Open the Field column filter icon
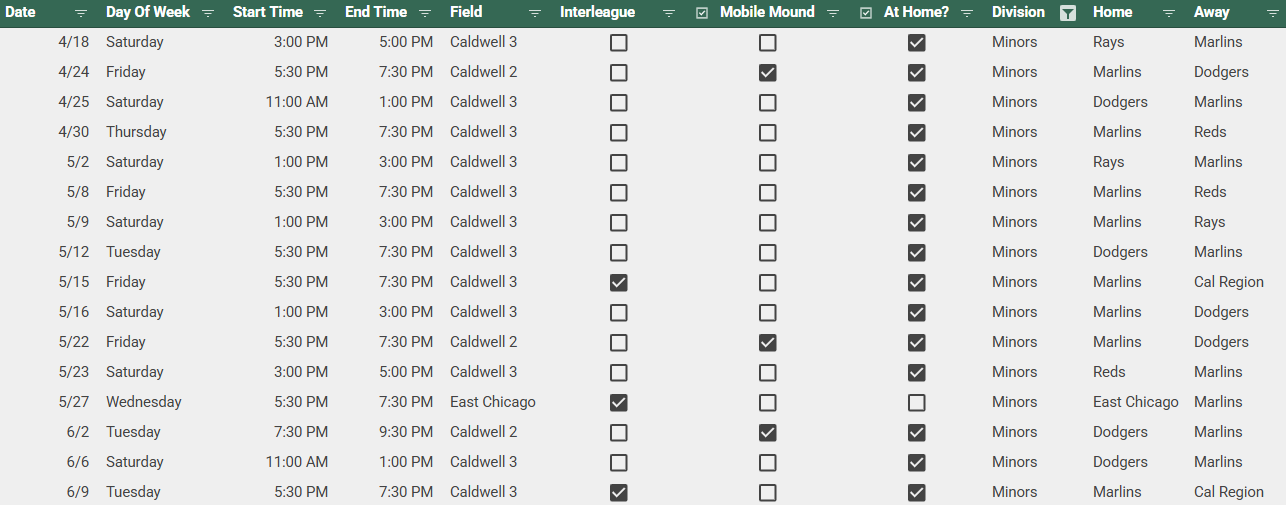This screenshot has height=505, width=1286. click(535, 13)
